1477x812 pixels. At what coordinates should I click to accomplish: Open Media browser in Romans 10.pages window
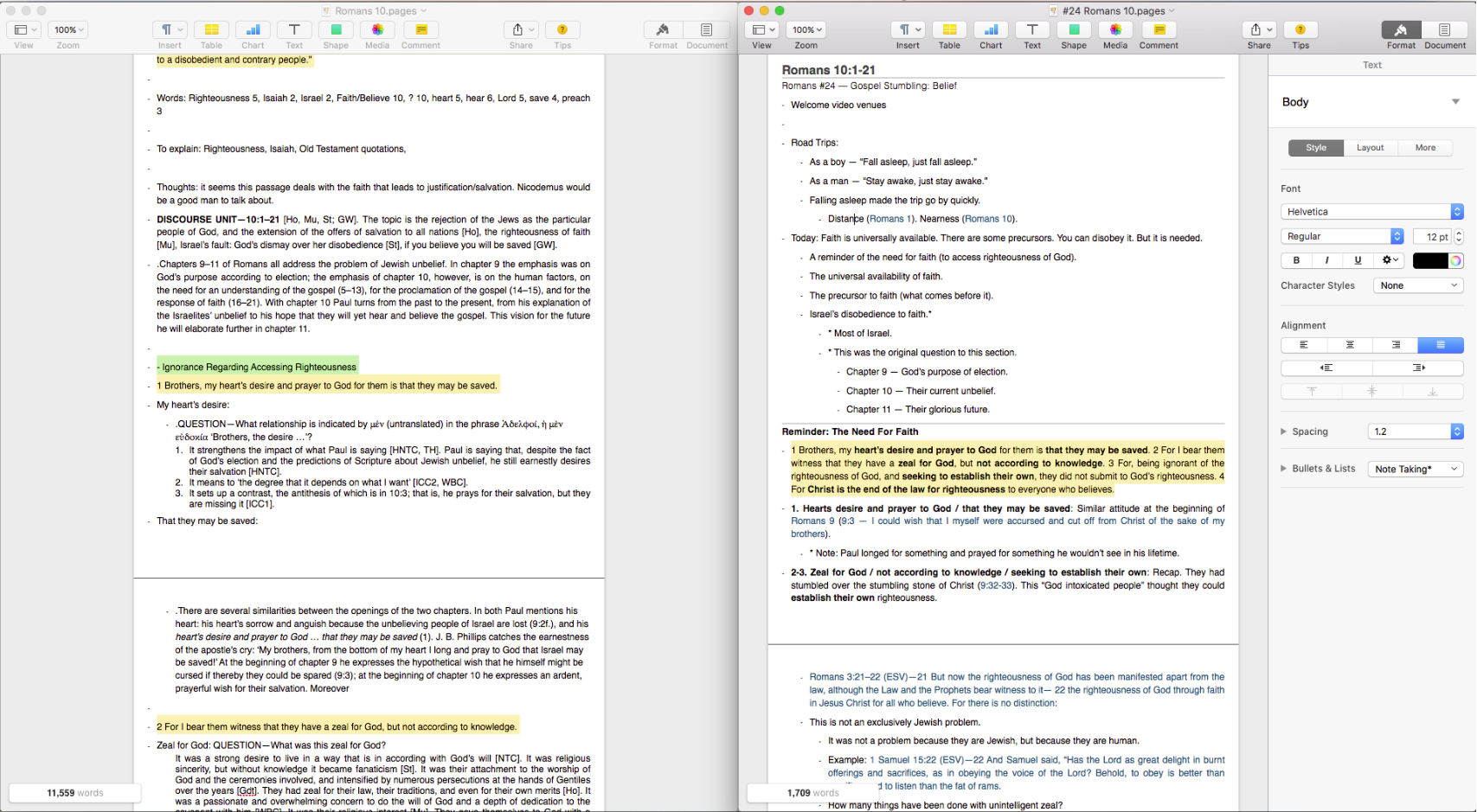[x=377, y=29]
